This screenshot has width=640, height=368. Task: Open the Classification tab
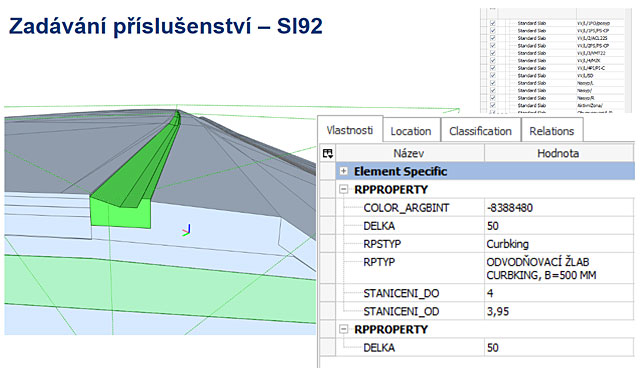coord(480,131)
